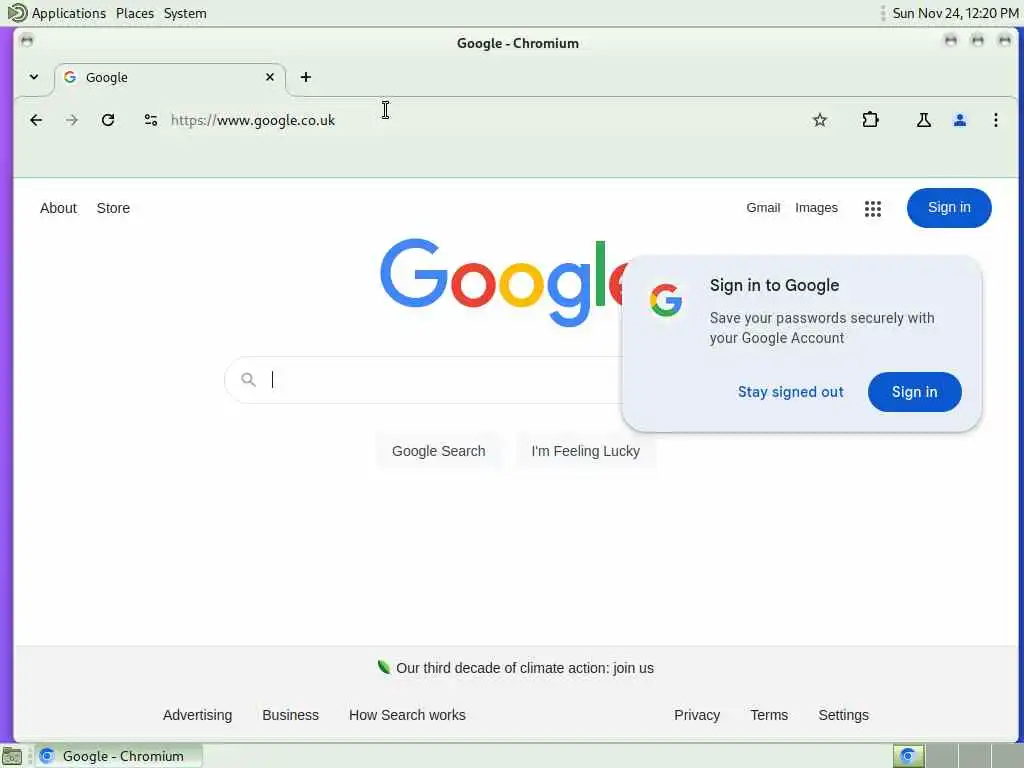
Task: Open the Business footer link
Action: (290, 715)
